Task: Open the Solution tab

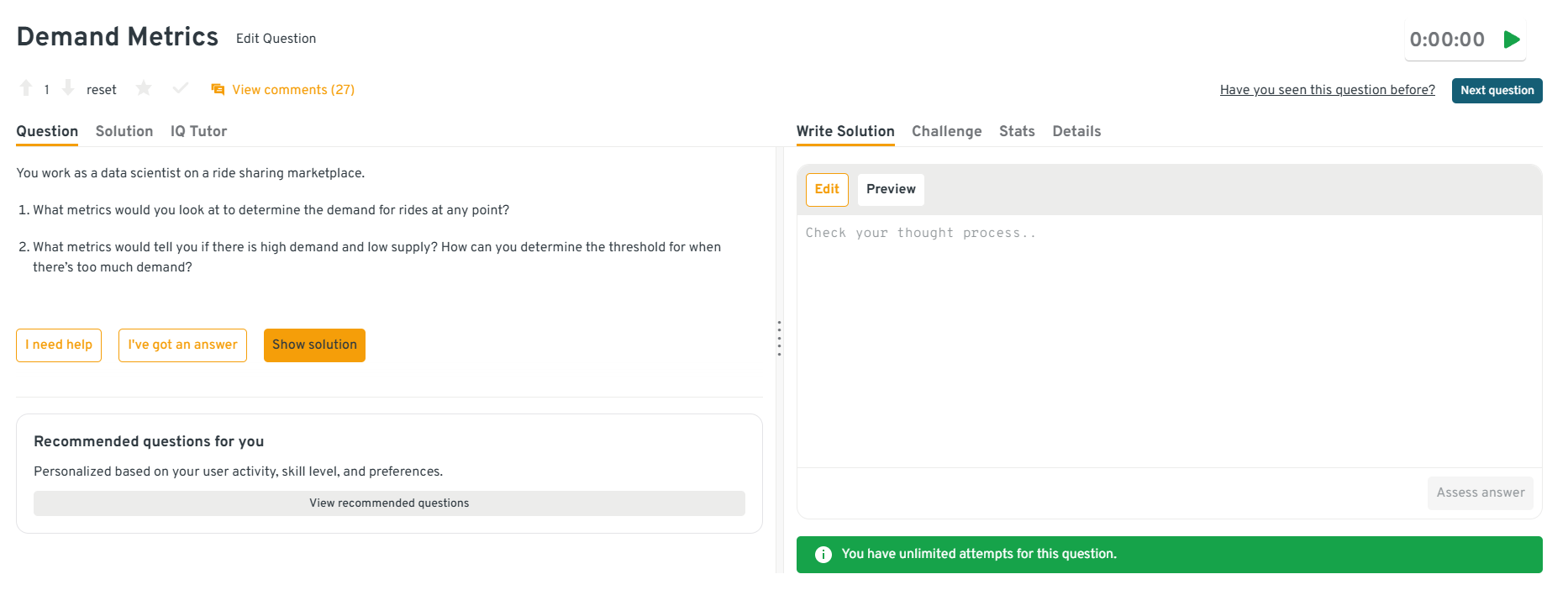Action: pos(124,131)
